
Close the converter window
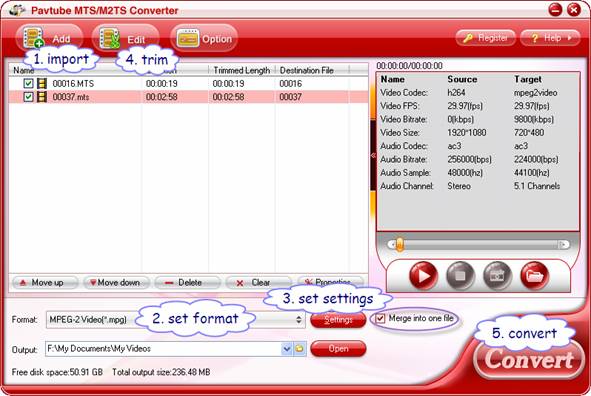pos(574,9)
